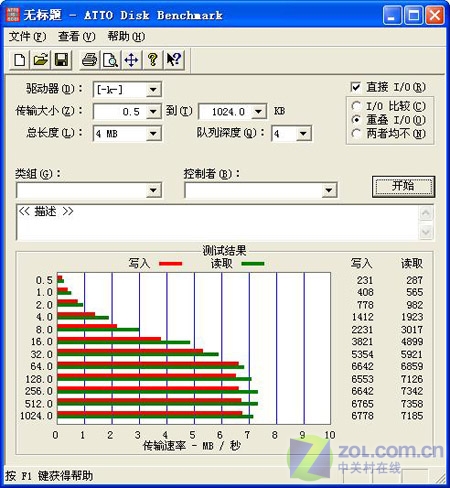Expand the 传输大小 dropdown showing 0.5
450x488 pixels.
[x=153, y=111]
